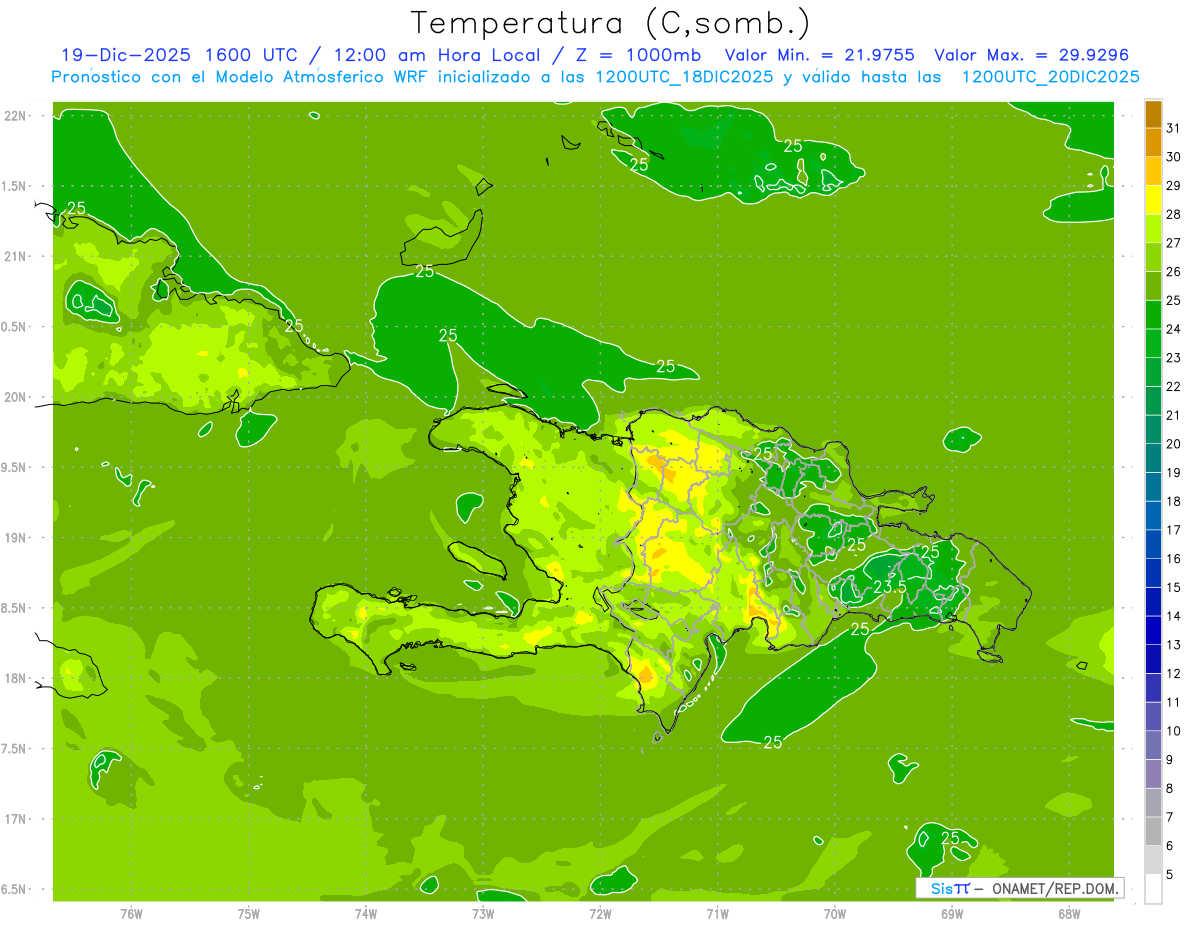Pick the yellow swatch between 28 and 29

click(1153, 201)
